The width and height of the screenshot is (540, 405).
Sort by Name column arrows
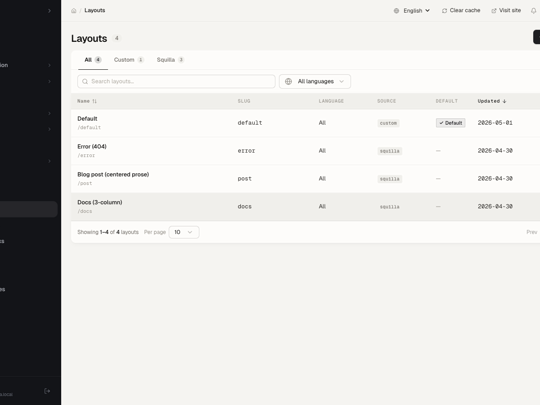click(x=94, y=101)
